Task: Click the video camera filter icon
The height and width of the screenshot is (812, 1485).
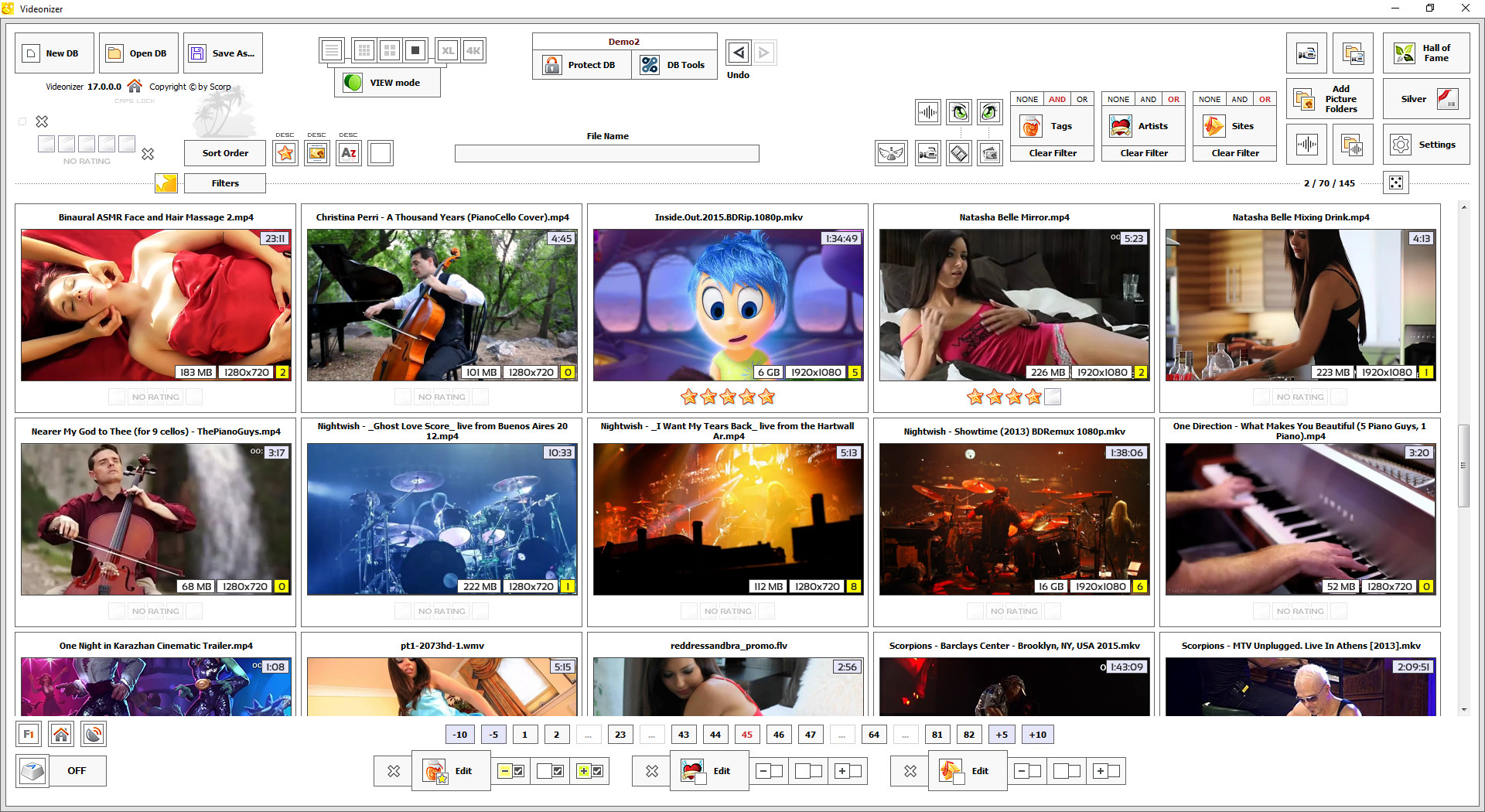Action: pyautogui.click(x=928, y=153)
